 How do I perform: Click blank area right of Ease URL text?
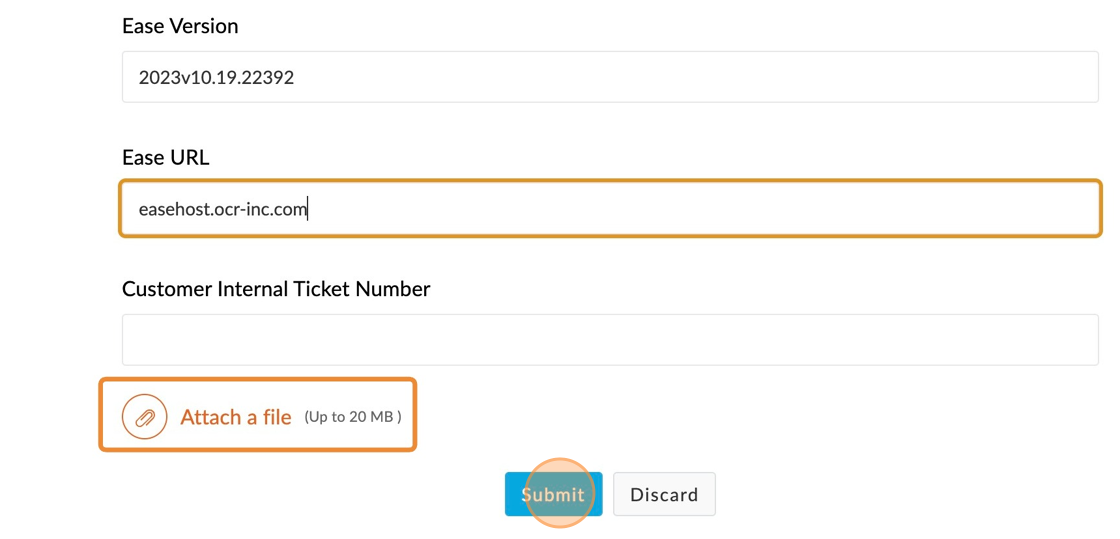pos(700,209)
